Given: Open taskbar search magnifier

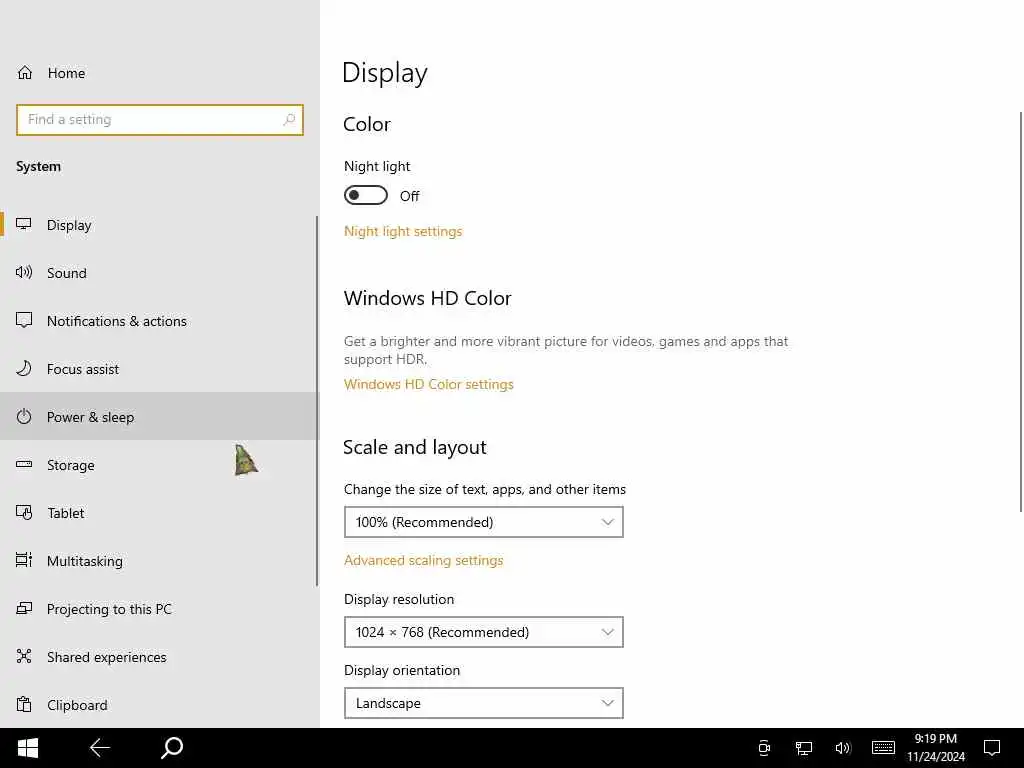Looking at the screenshot, I should [x=172, y=748].
